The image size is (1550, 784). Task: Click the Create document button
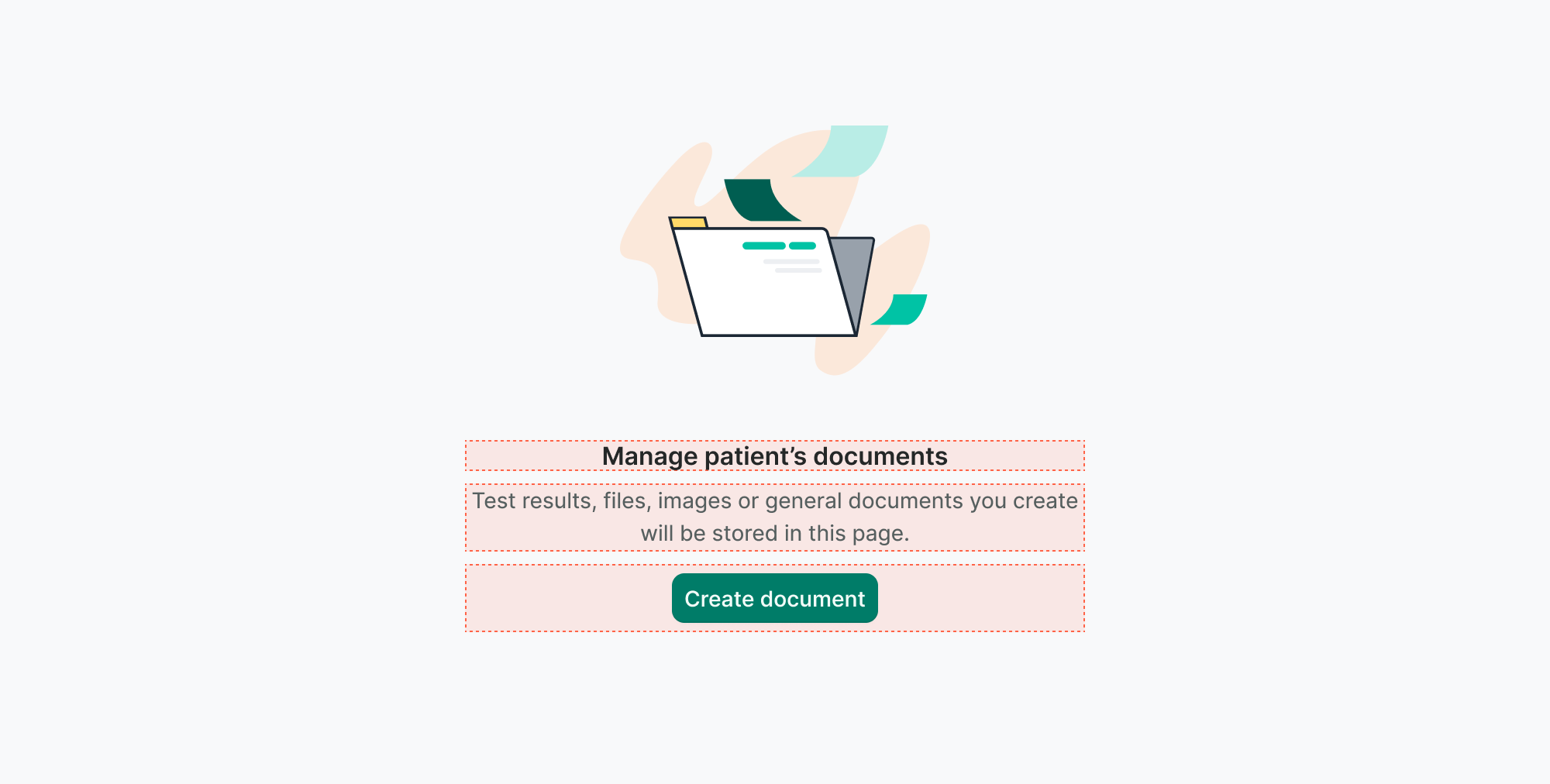click(x=774, y=598)
